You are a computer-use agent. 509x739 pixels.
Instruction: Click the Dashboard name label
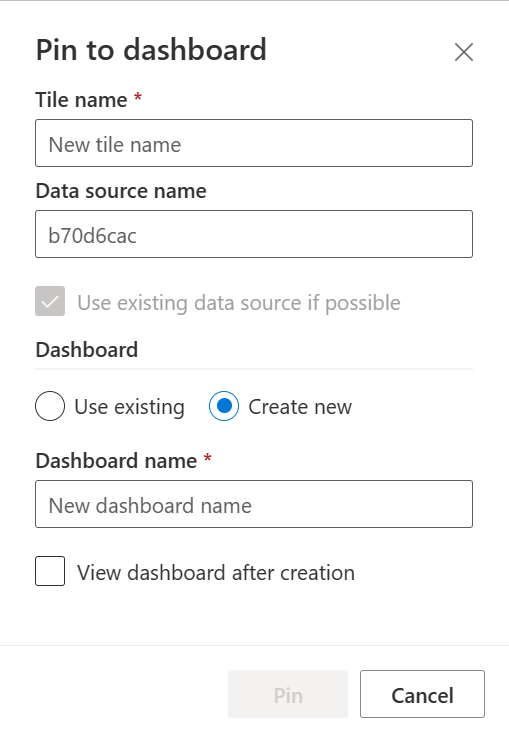coord(116,461)
